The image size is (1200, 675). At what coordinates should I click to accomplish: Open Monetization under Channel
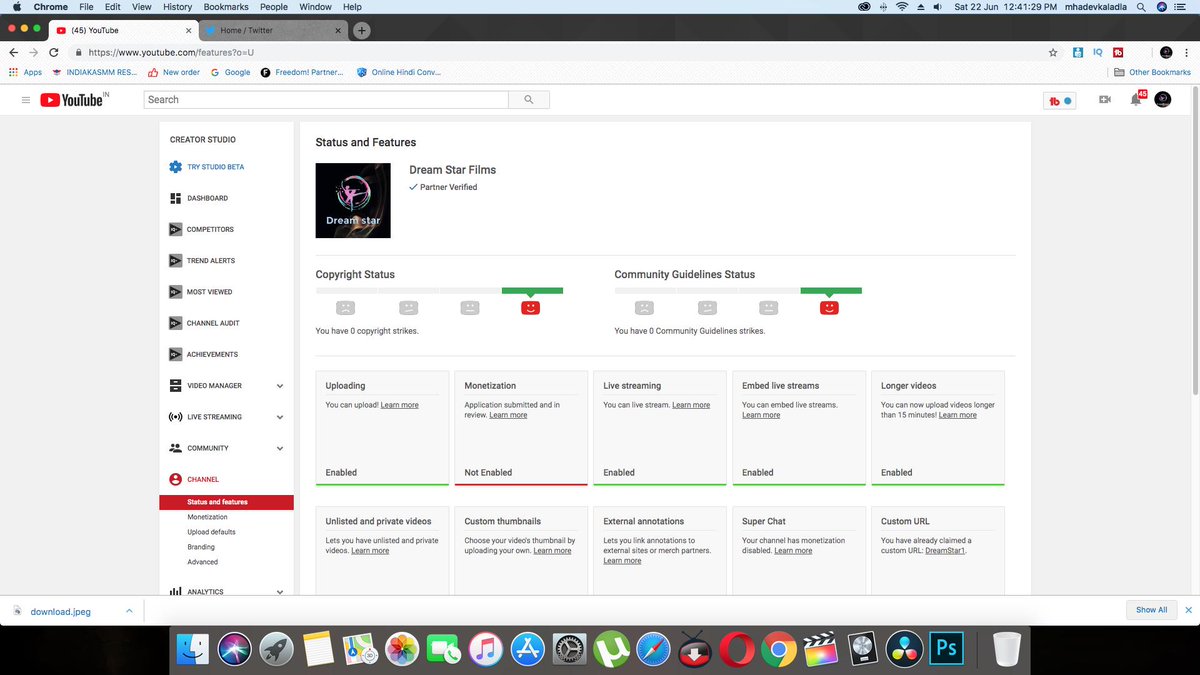207,517
